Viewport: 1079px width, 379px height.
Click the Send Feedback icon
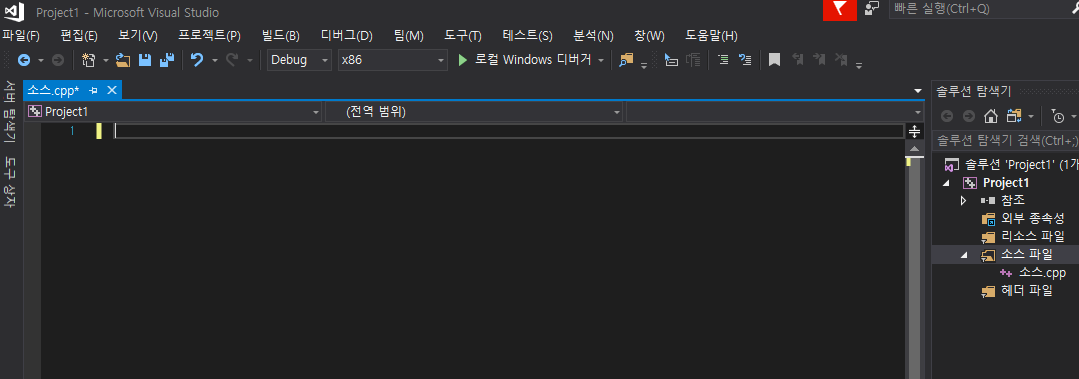pos(872,9)
